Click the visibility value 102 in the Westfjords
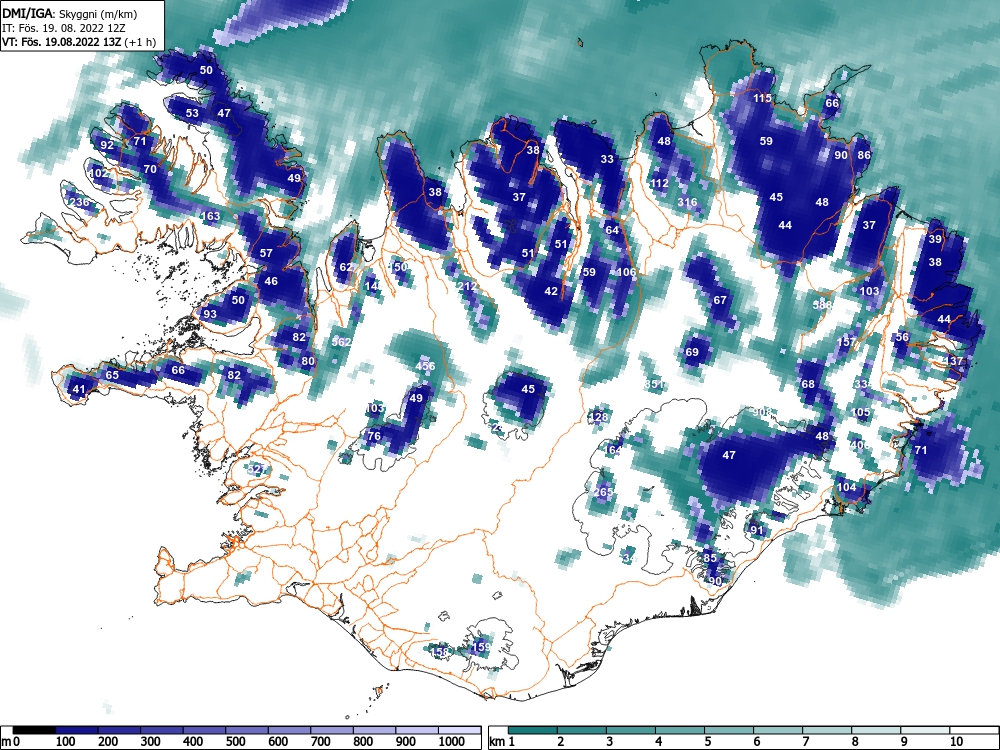 [x=98, y=173]
